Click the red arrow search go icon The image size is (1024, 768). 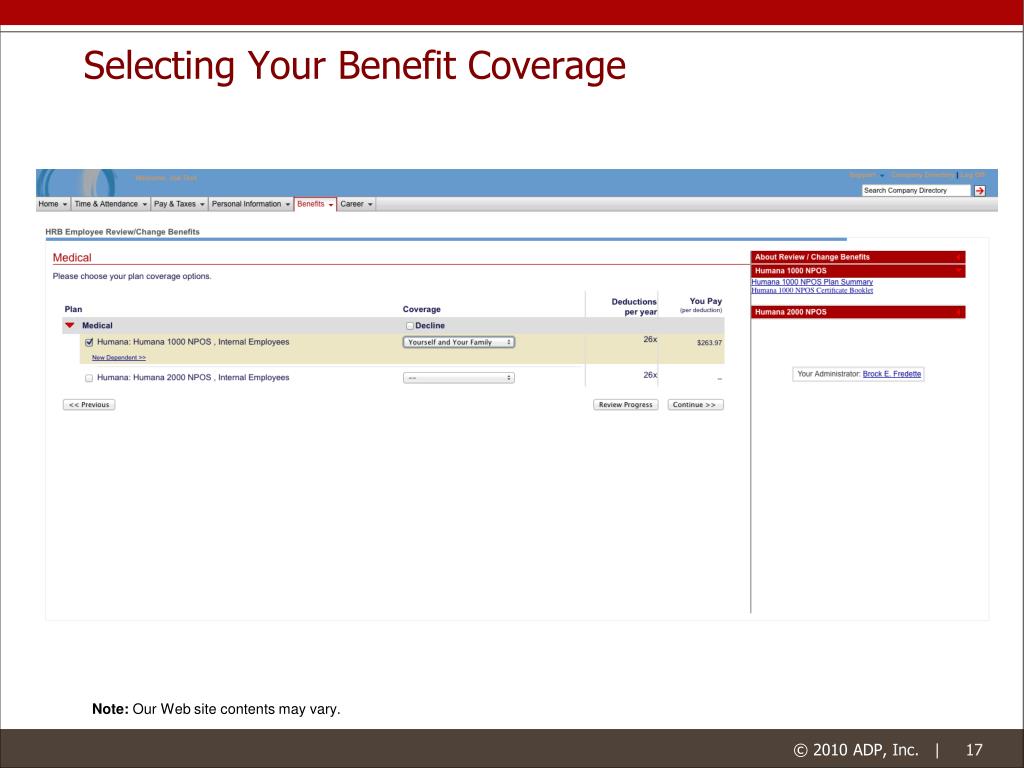point(980,191)
